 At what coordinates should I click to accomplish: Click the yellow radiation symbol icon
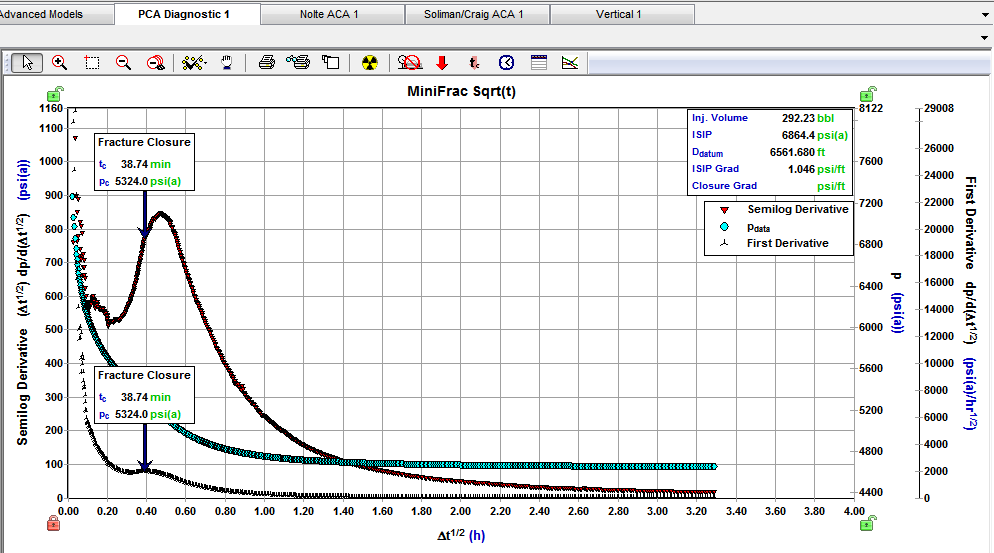370,62
